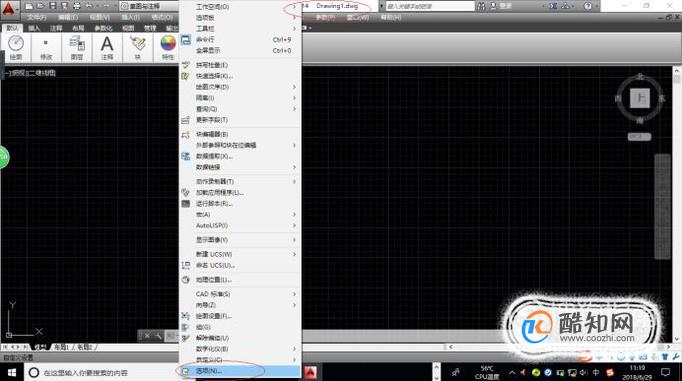Viewport: 682px width, 381px height.
Task: Click the Save icon in quick access toolbar
Action: pyautogui.click(x=52, y=6)
